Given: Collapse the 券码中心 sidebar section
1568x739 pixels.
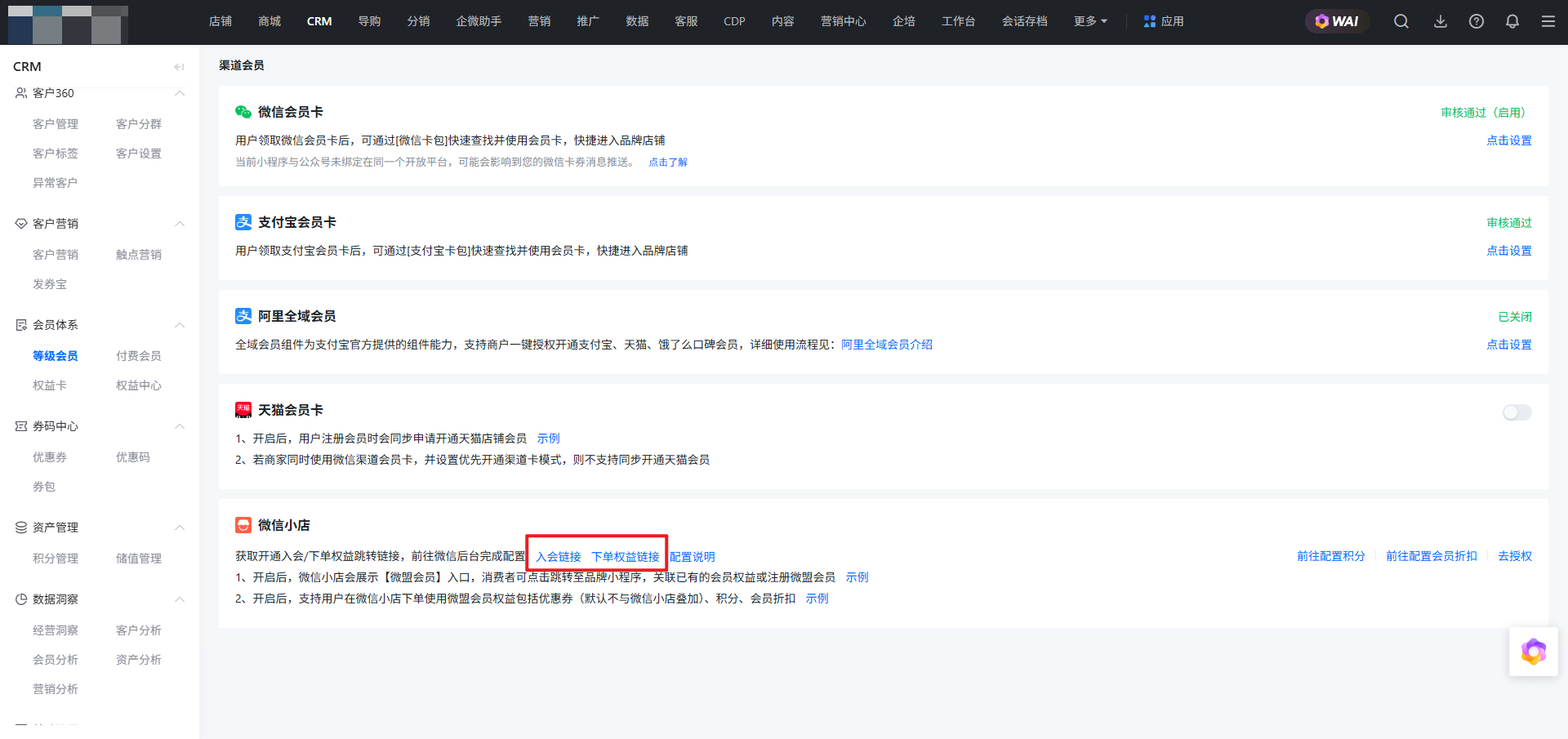Looking at the screenshot, I should click(180, 426).
